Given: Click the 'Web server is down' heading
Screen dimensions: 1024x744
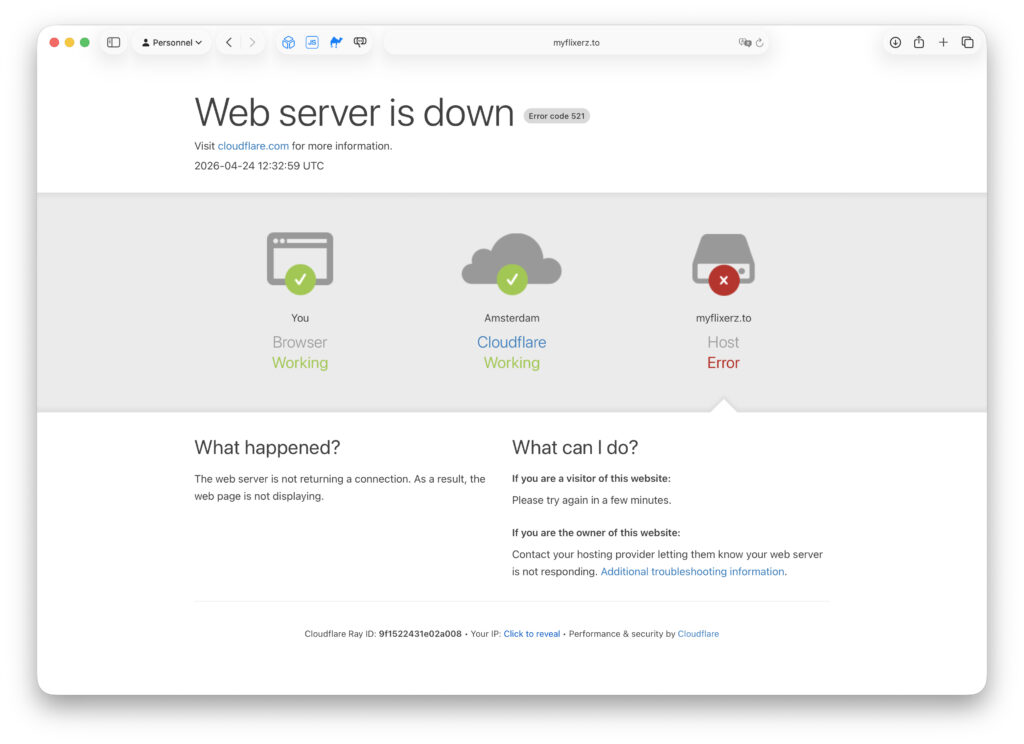Looking at the screenshot, I should (x=354, y=112).
